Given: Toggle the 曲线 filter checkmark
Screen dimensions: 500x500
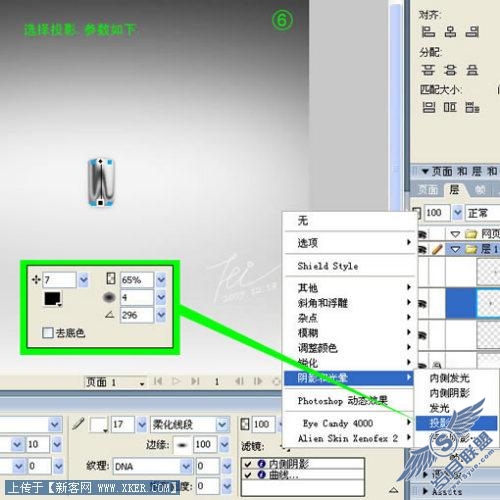Looking at the screenshot, I should click(248, 475).
